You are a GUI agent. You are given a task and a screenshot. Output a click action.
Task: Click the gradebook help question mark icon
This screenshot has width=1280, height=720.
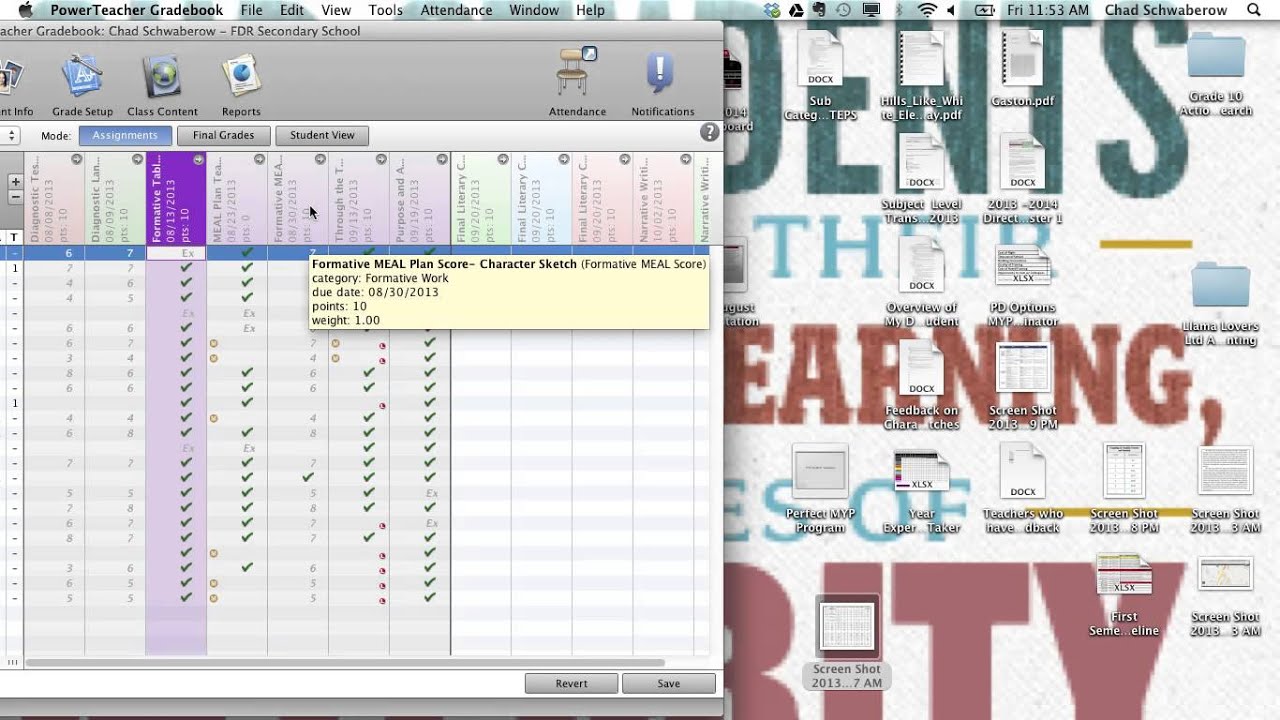(x=709, y=132)
